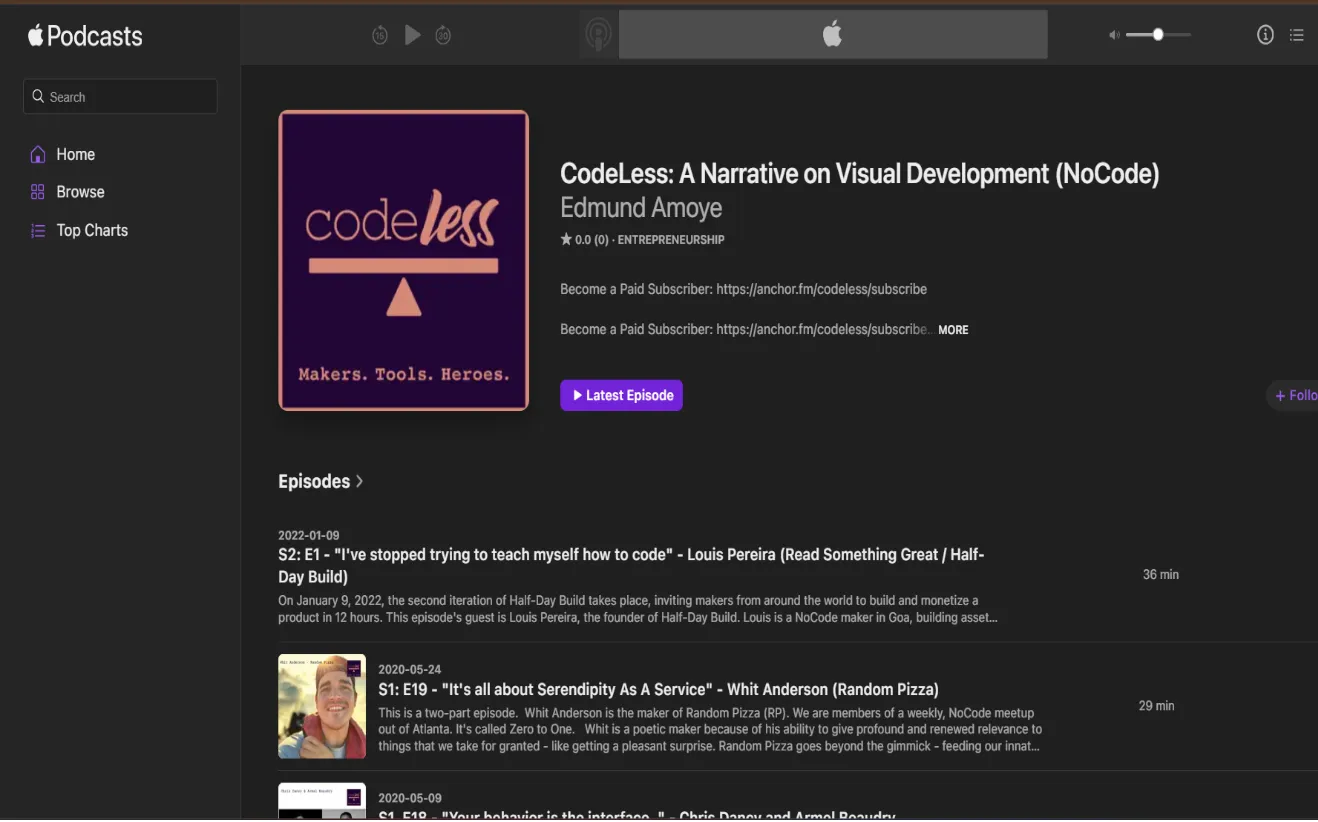Image resolution: width=1318 pixels, height=822 pixels.
Task: Click the podcast artwork icon in the player
Action: pos(598,35)
